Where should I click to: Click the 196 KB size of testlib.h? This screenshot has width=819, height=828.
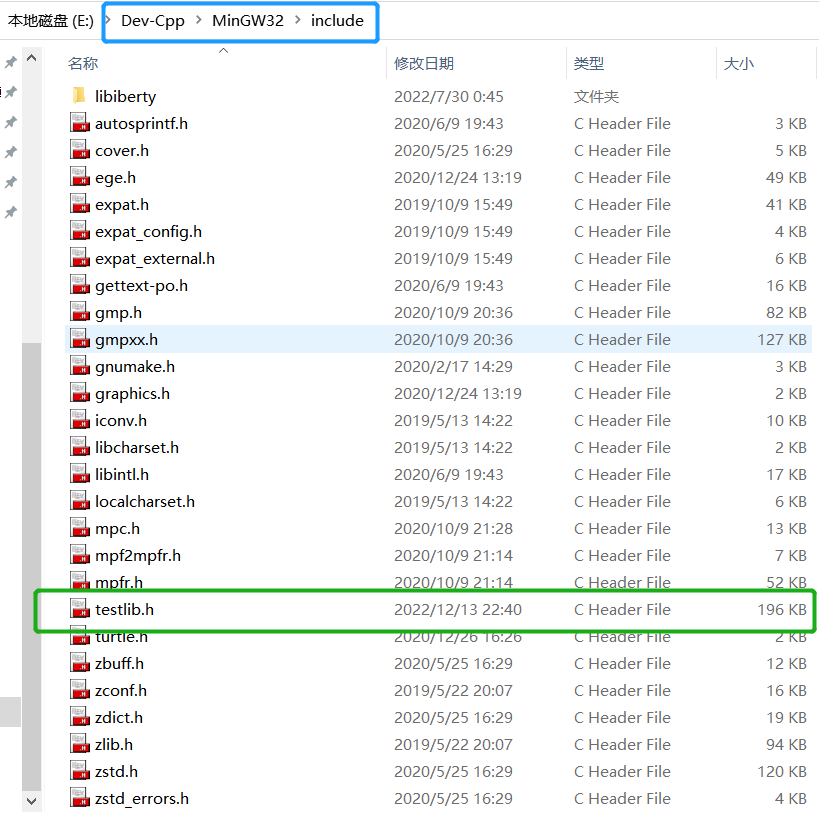click(782, 609)
